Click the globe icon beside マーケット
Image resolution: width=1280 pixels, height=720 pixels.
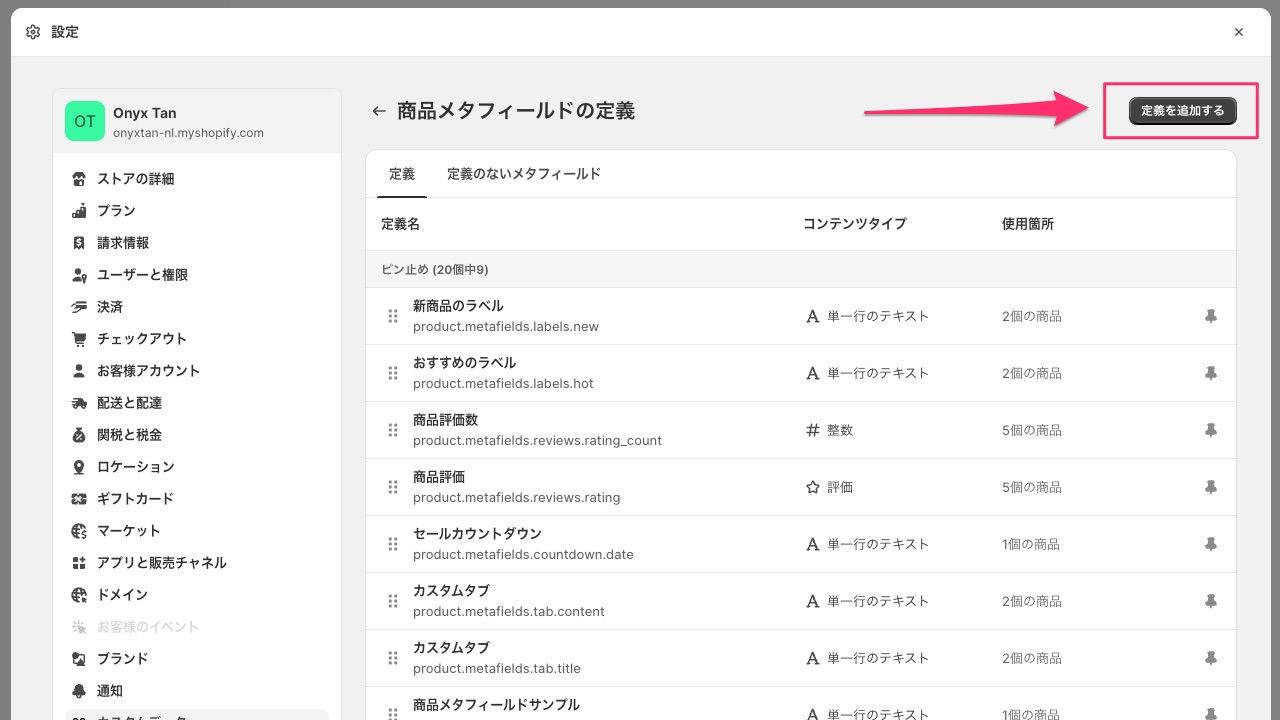[79, 531]
